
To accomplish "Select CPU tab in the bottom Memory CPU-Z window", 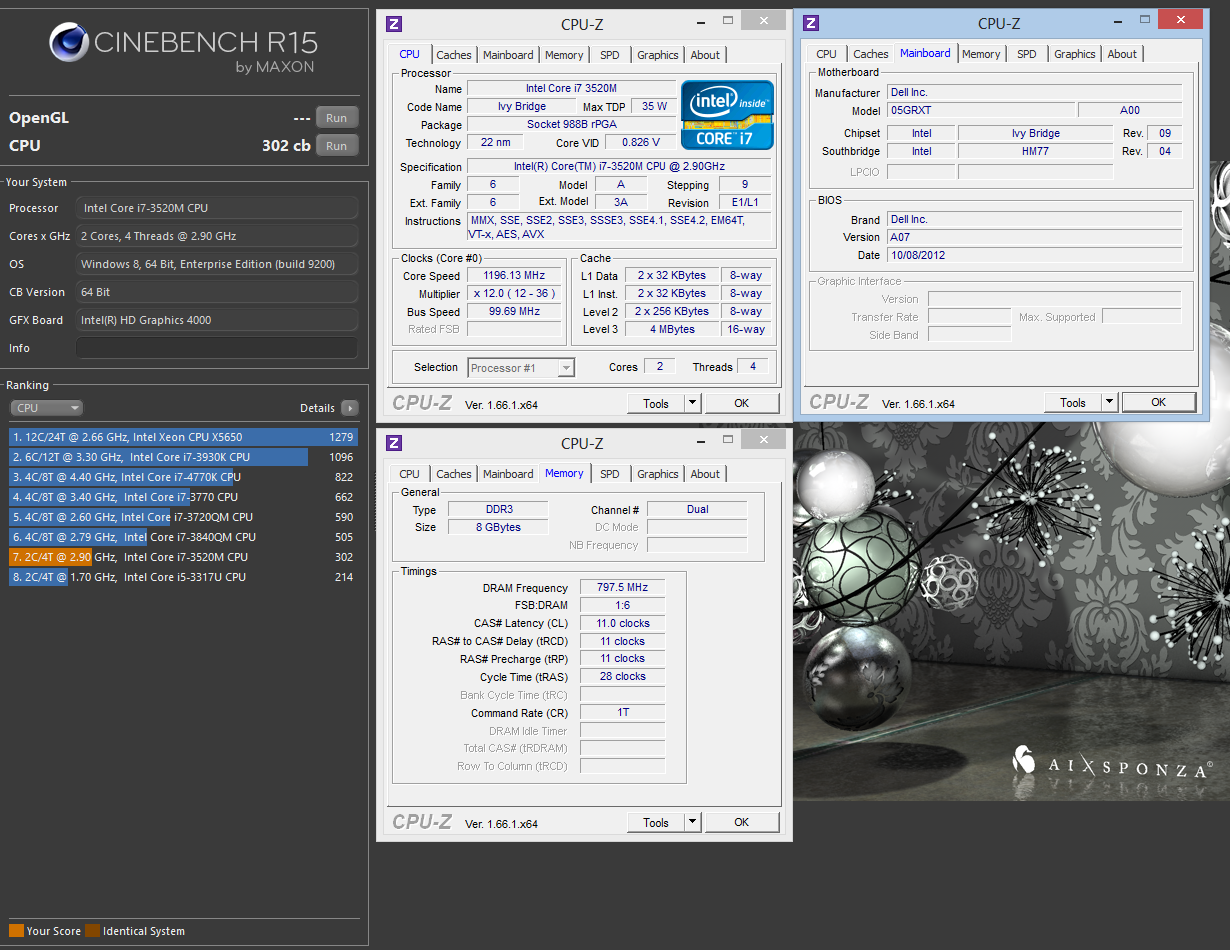I will [409, 474].
